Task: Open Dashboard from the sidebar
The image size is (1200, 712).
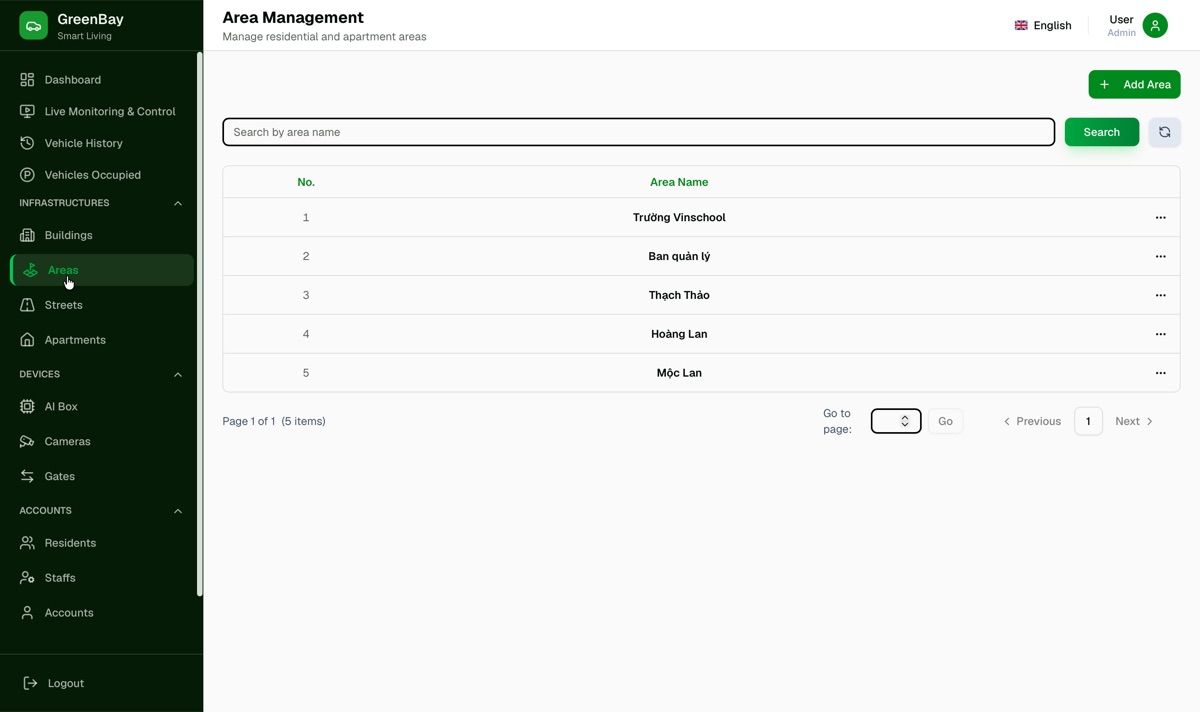Action: [x=101, y=79]
